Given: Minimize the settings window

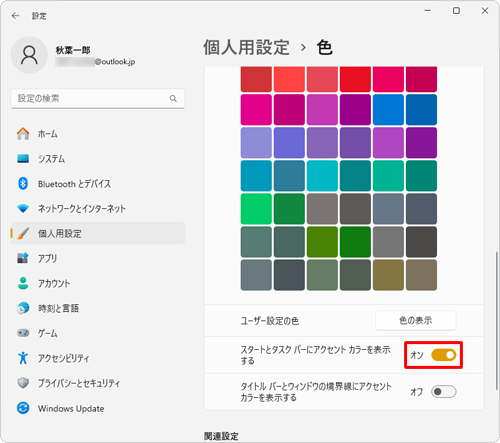Looking at the screenshot, I should point(428,11).
